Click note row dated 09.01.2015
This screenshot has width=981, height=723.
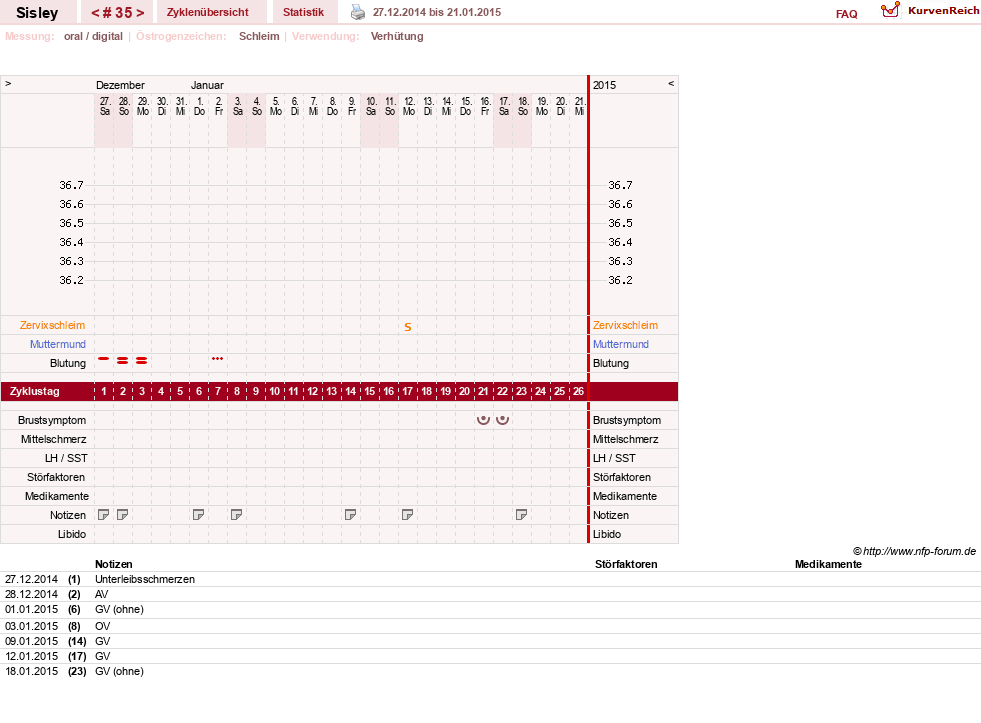tap(490, 641)
